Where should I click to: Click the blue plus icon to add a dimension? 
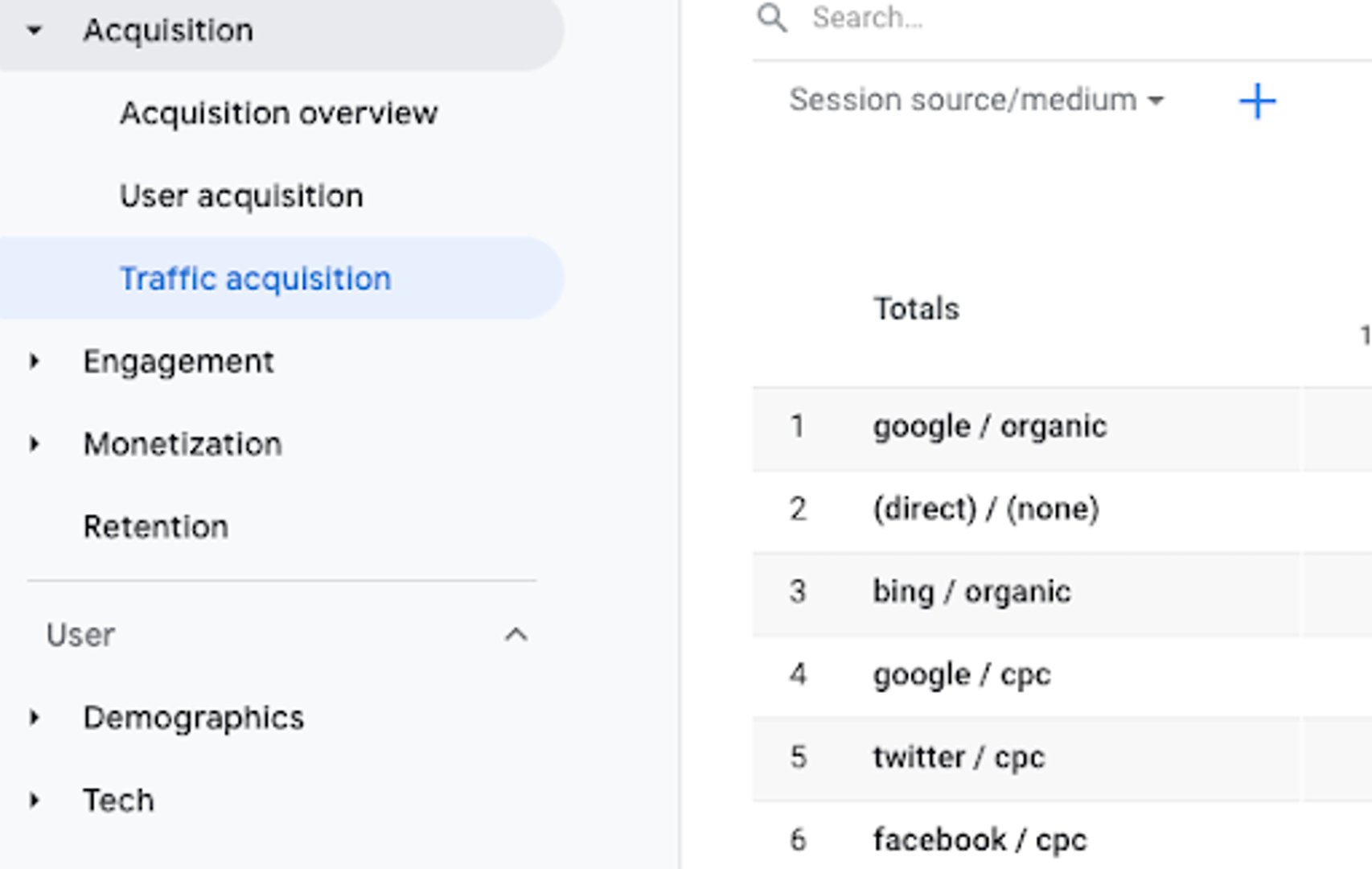[x=1258, y=101]
